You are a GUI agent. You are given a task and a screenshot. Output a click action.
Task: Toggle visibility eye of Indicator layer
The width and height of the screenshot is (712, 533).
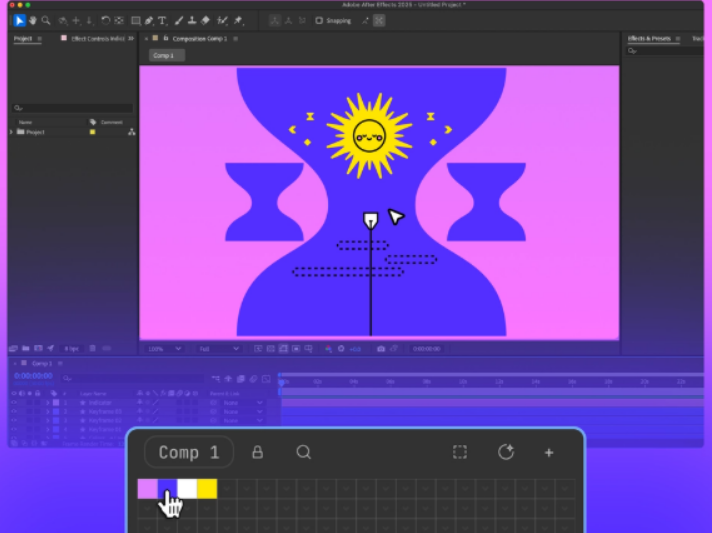[x=14, y=403]
